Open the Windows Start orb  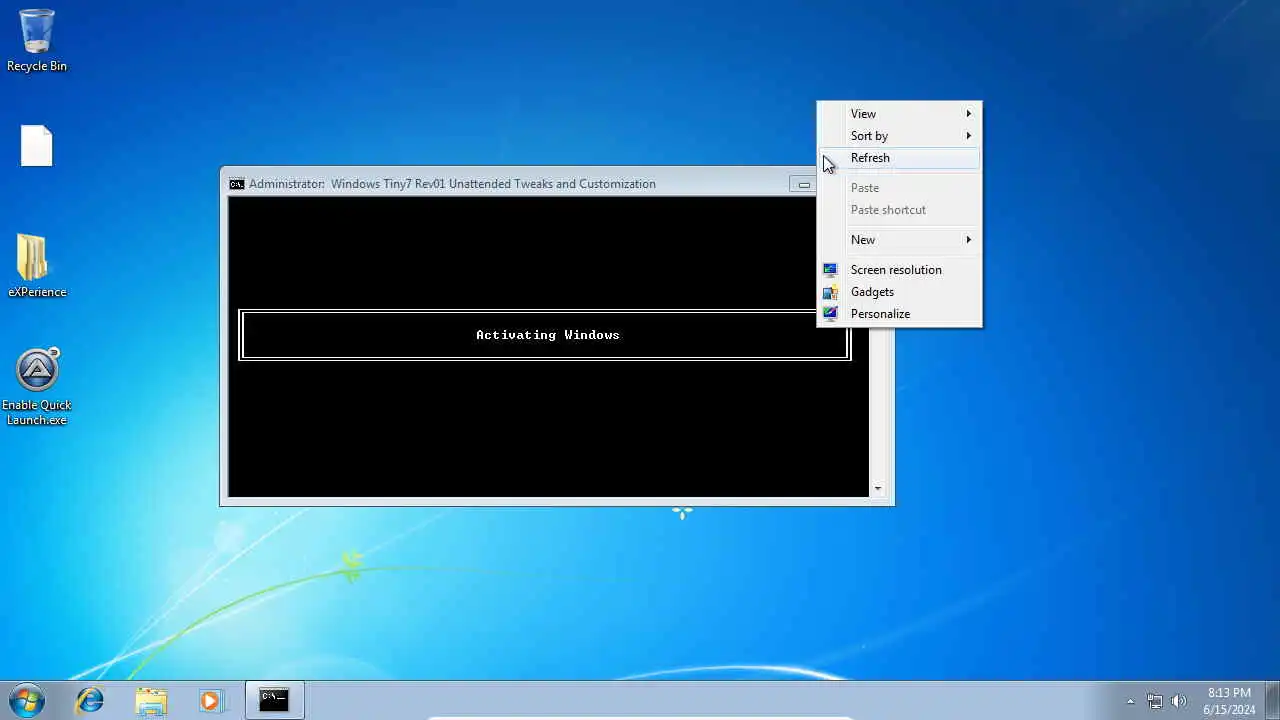[28, 700]
